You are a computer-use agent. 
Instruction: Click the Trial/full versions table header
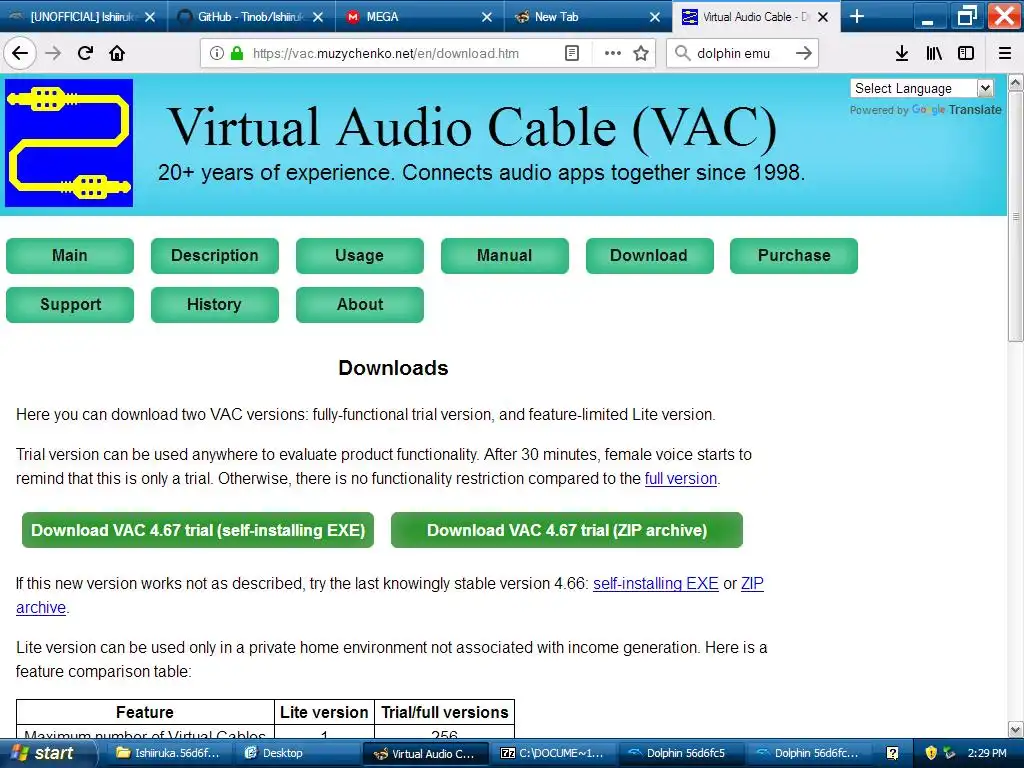(445, 712)
